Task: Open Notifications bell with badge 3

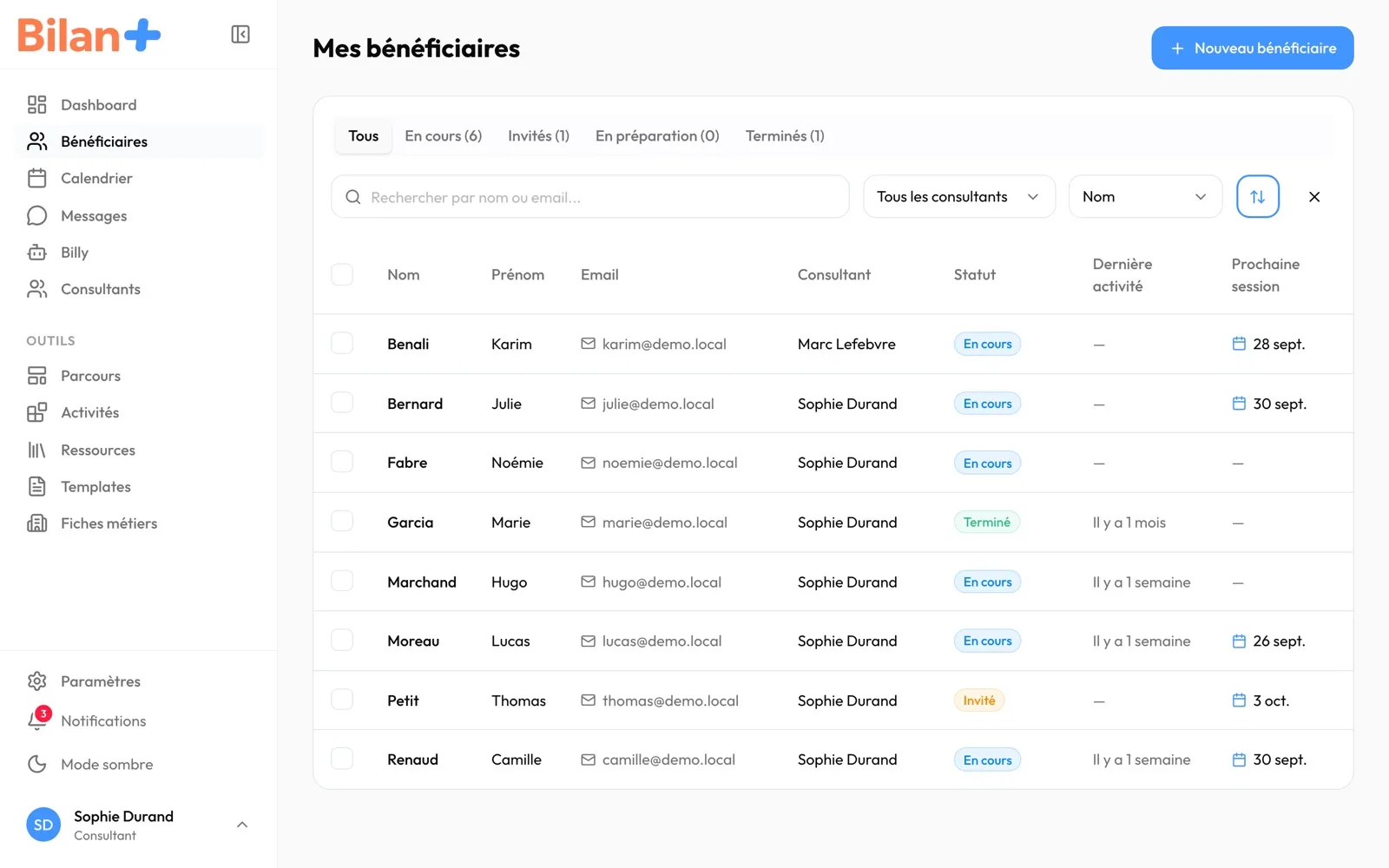Action: (38, 719)
